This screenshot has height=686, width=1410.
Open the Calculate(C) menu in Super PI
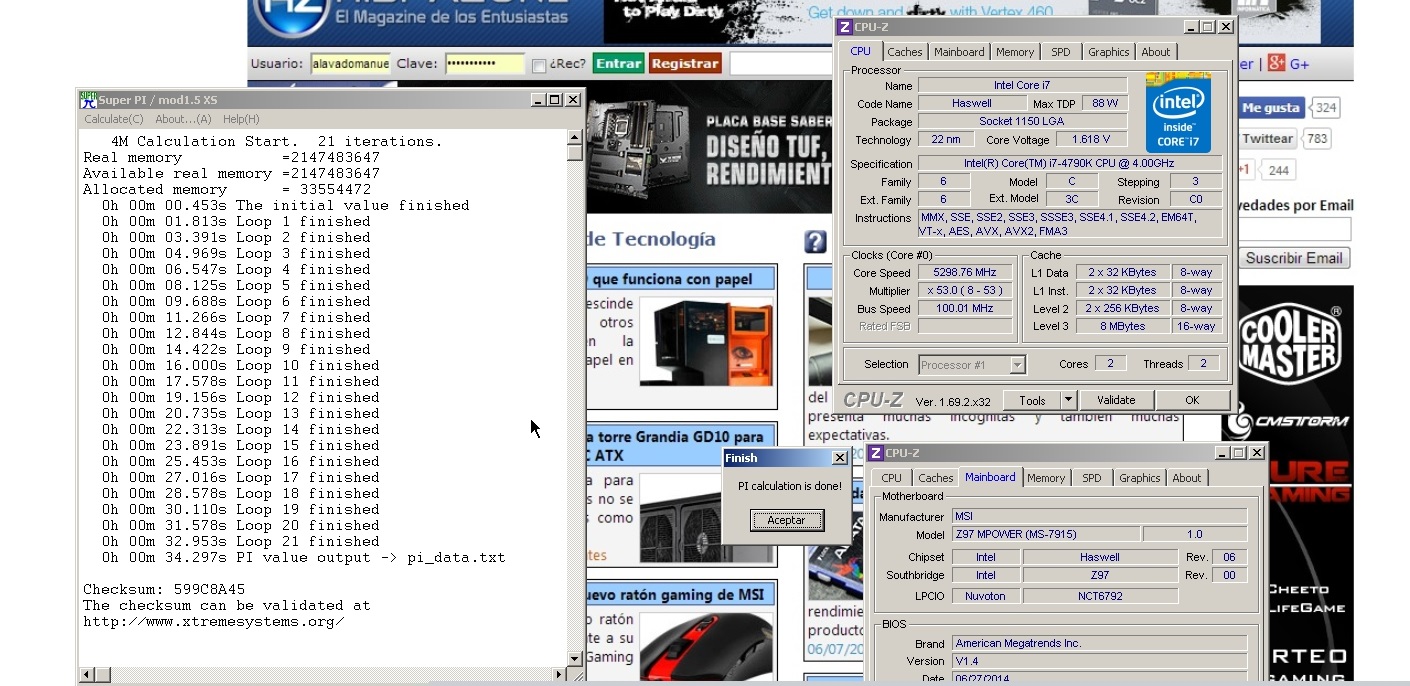pos(113,119)
